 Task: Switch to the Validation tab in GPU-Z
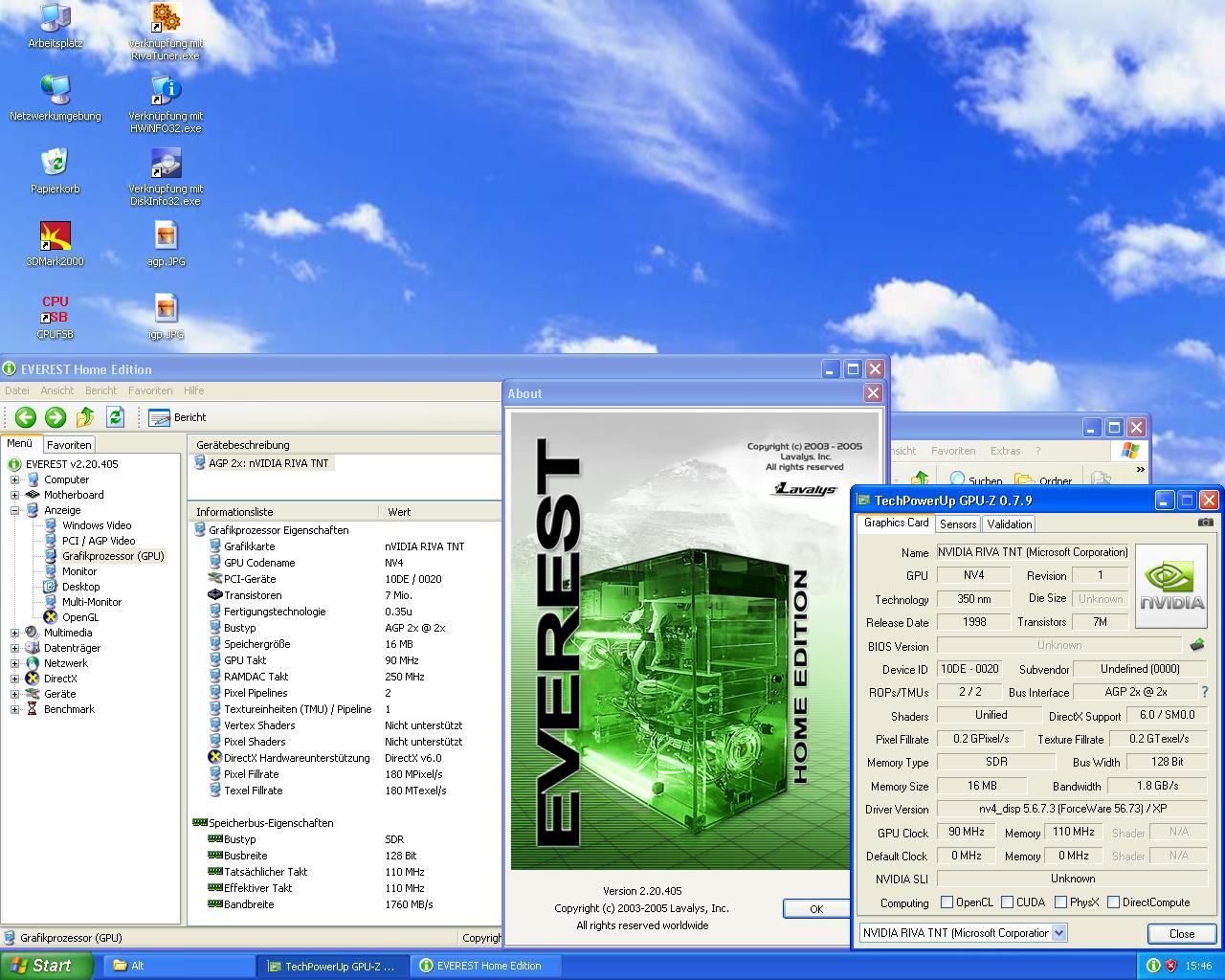[x=1010, y=524]
